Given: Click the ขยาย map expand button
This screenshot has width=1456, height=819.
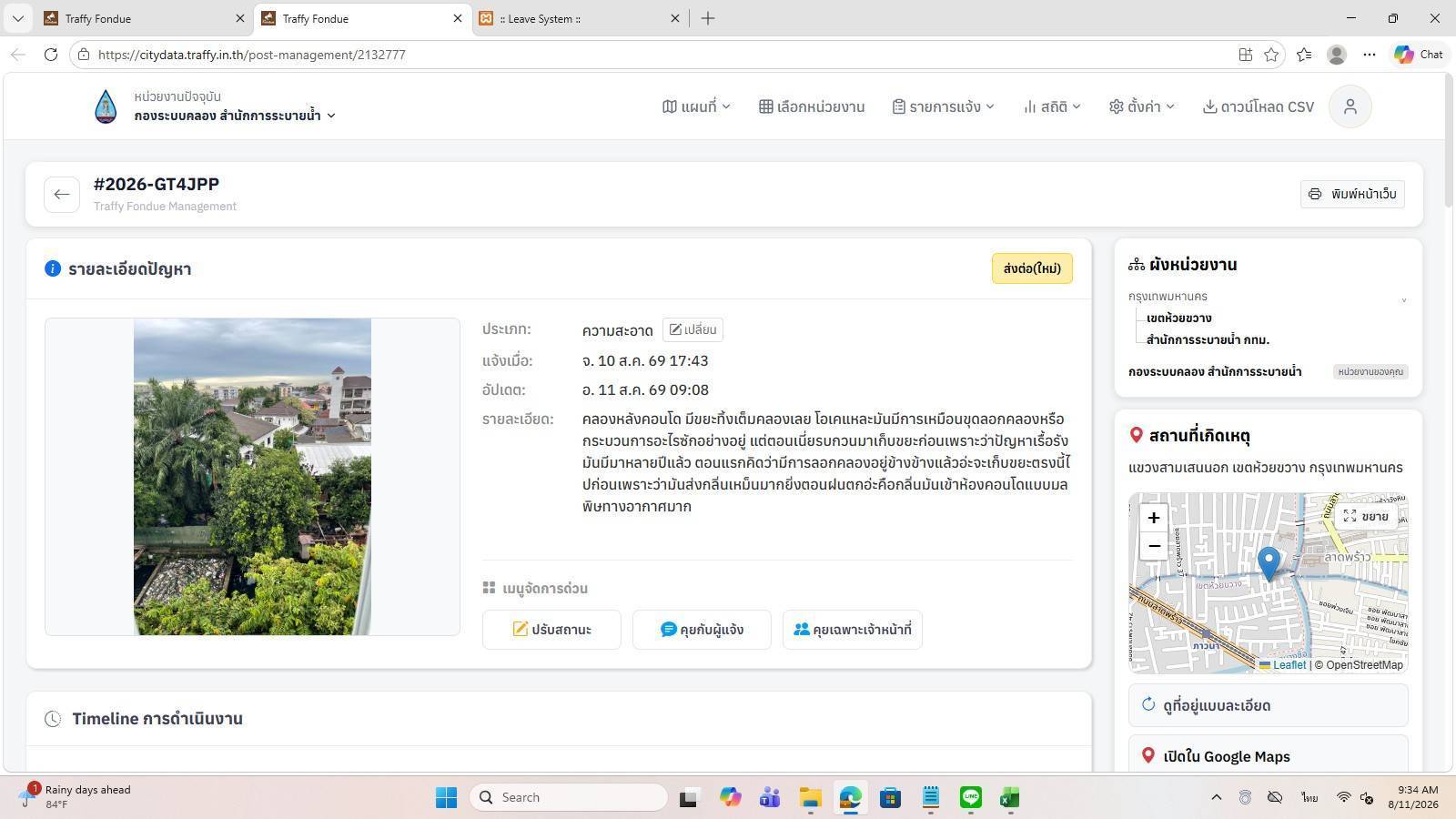Looking at the screenshot, I should click(1367, 516).
